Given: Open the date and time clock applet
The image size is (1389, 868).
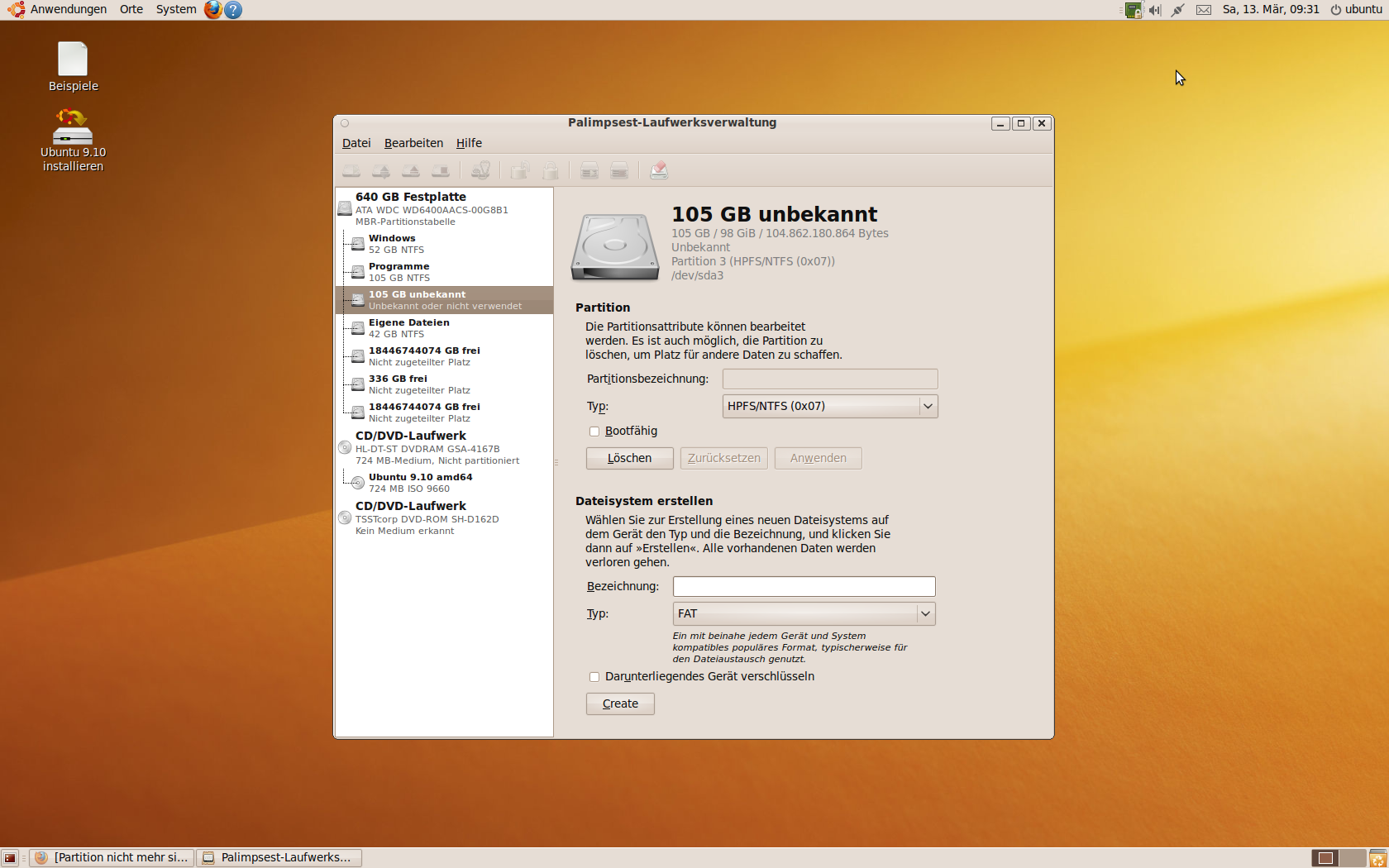Looking at the screenshot, I should coord(1271,10).
